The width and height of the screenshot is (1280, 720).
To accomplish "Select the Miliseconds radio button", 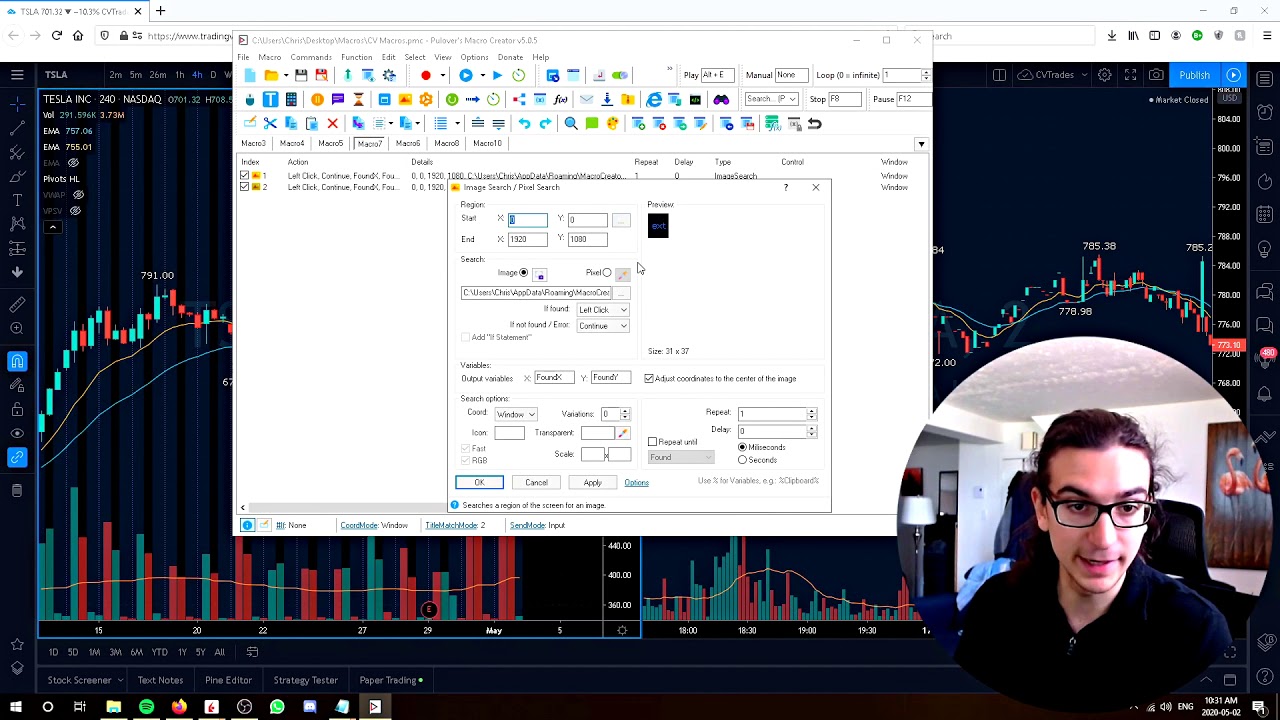I will (742, 447).
